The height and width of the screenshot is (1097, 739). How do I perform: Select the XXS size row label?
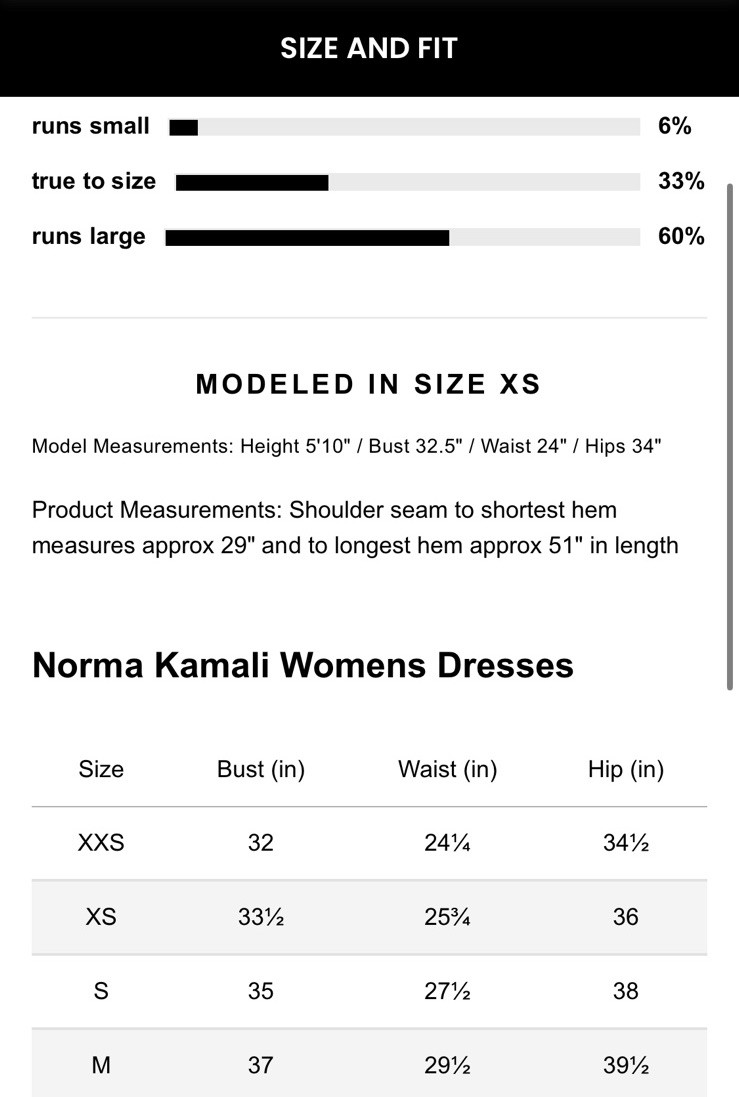coord(101,843)
